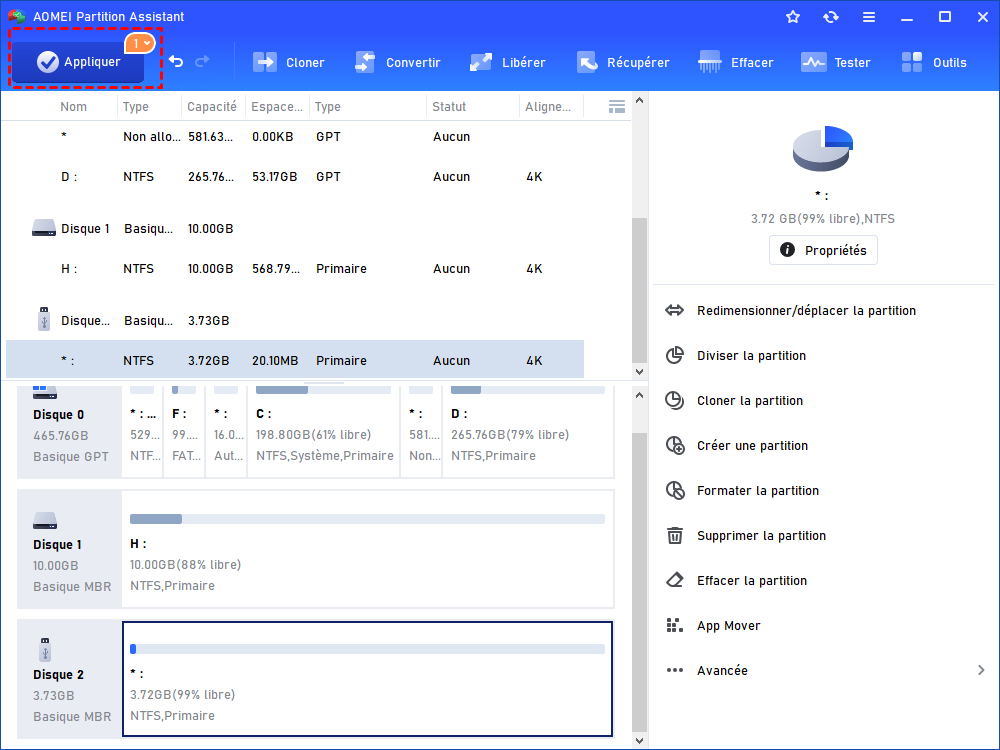
Task: Choose Formater la partition
Action: (742, 490)
